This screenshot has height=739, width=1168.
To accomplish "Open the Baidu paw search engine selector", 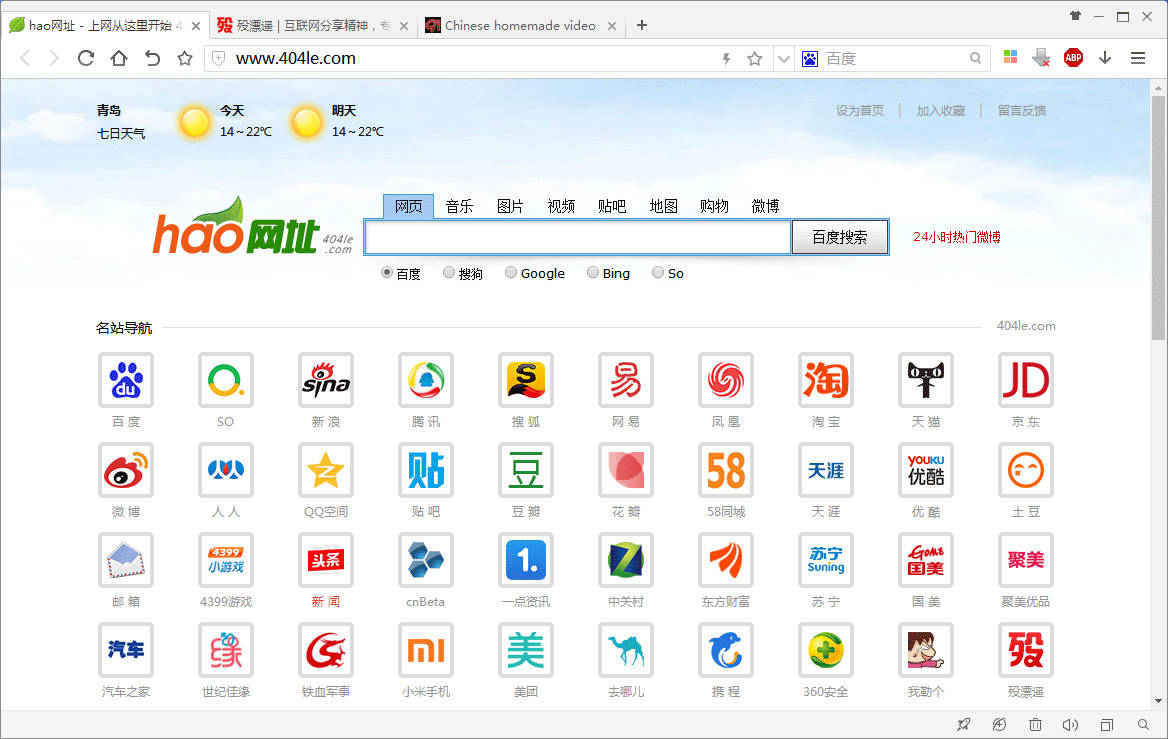I will point(810,59).
